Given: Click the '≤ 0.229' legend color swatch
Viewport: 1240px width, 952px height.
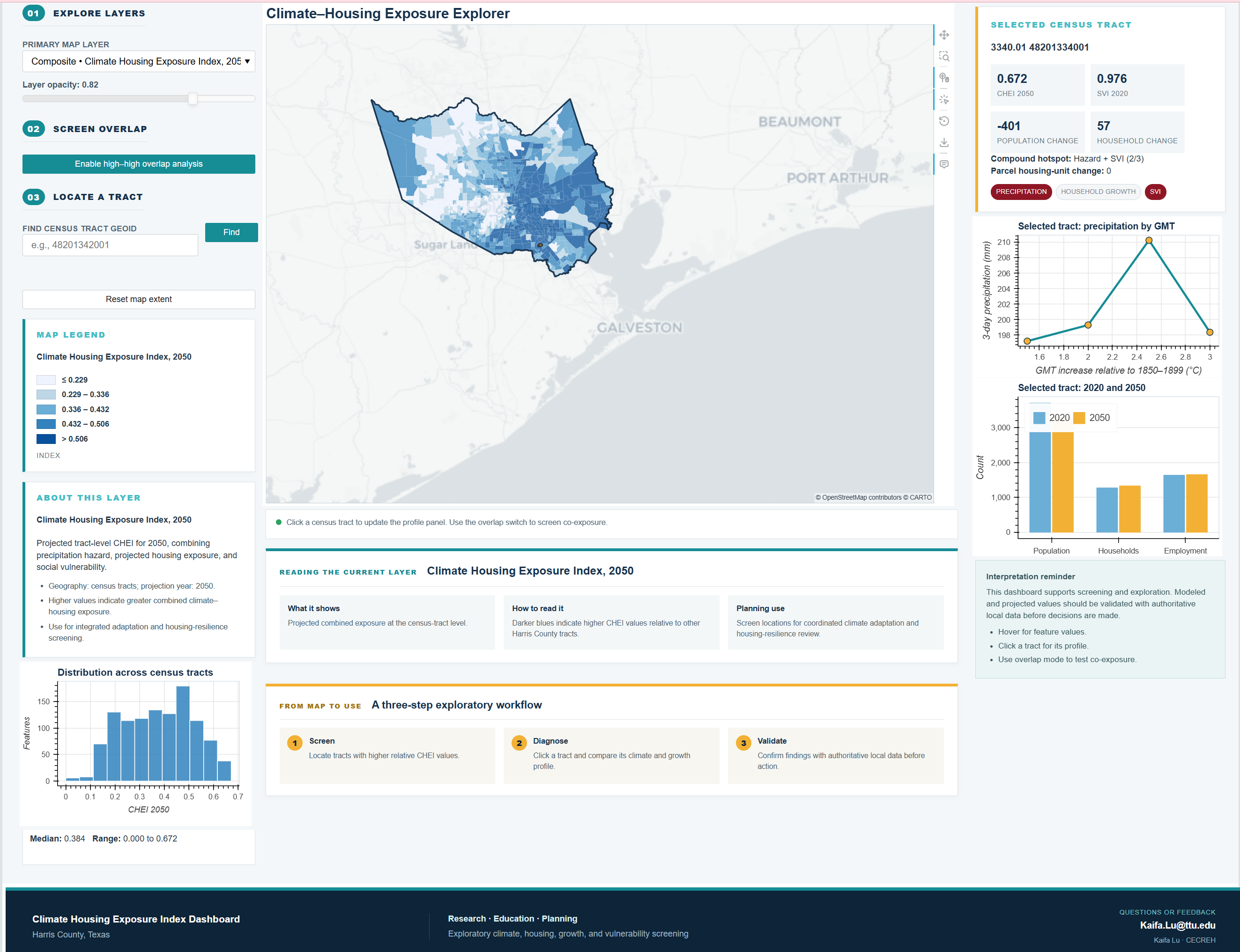Looking at the screenshot, I should coord(46,380).
